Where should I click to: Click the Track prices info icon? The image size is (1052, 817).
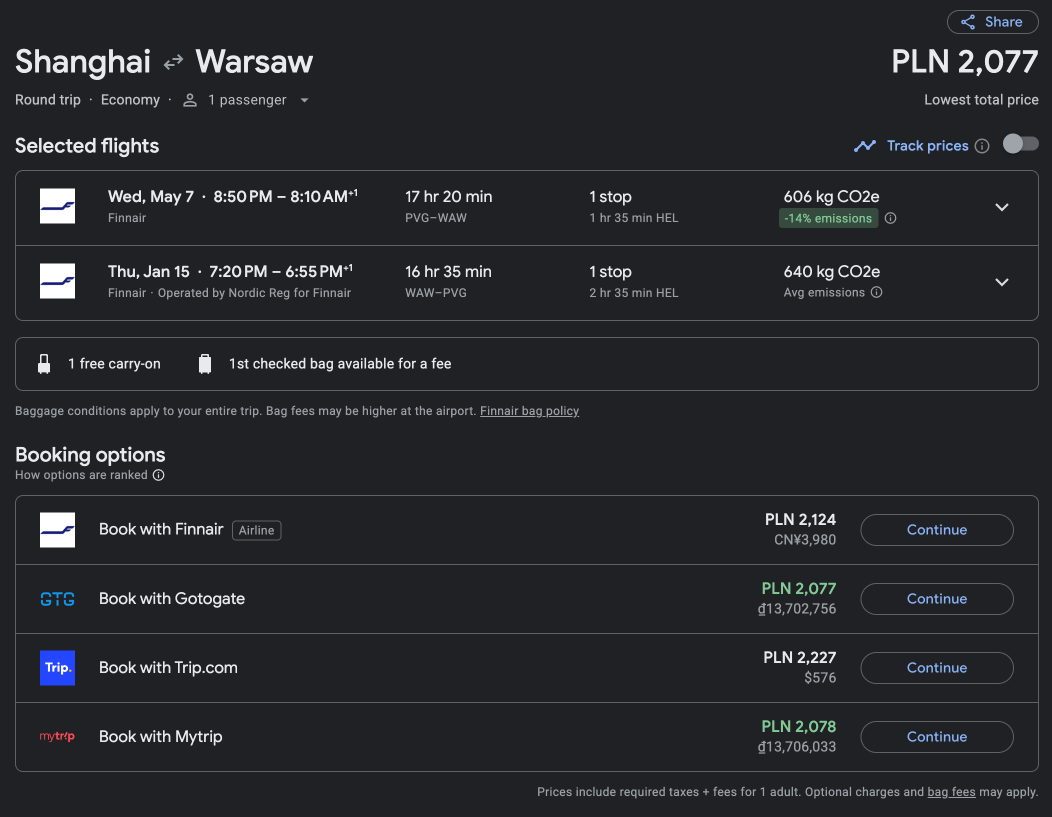coord(982,146)
